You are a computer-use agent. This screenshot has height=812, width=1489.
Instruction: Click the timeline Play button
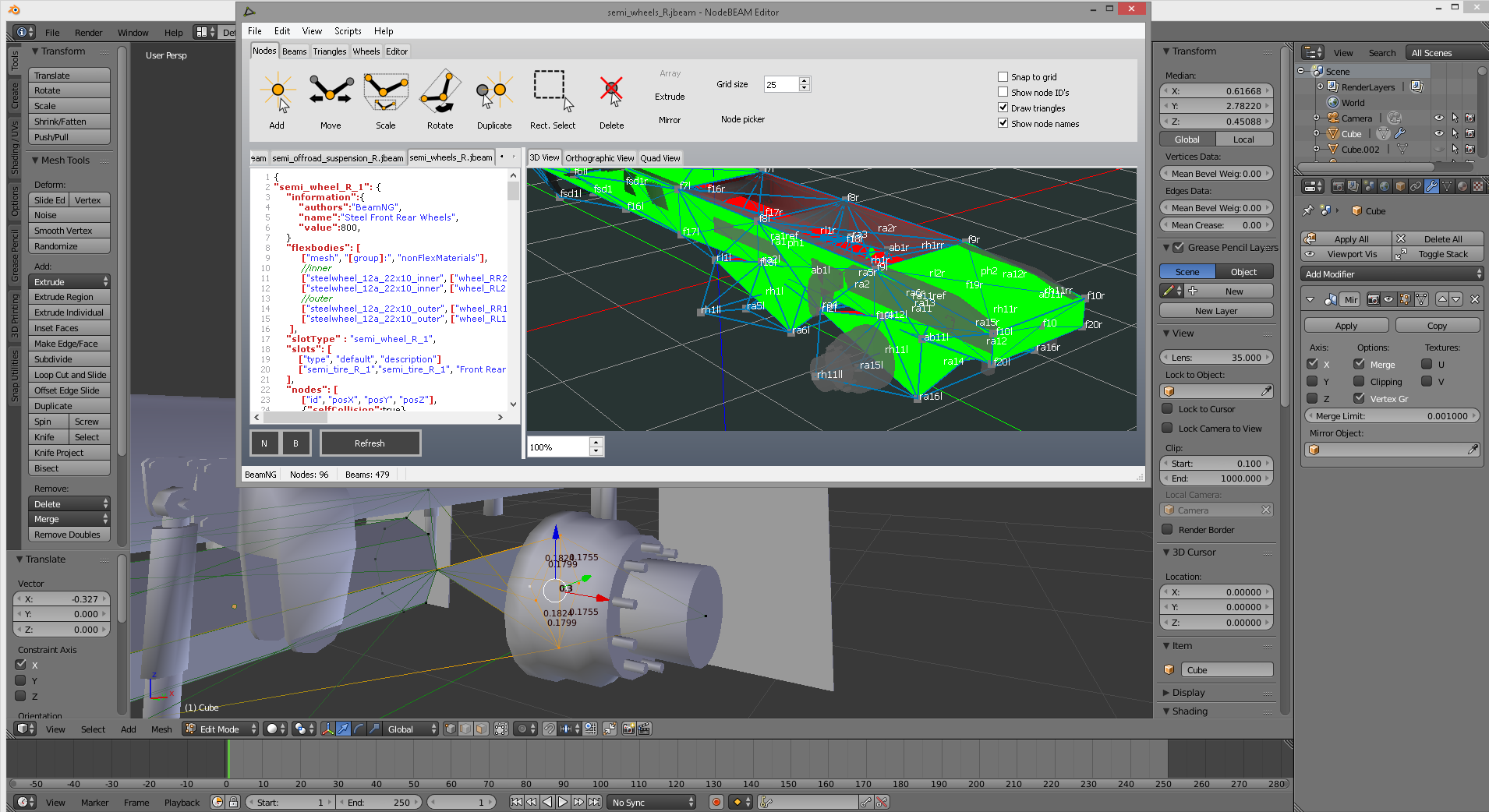click(563, 802)
